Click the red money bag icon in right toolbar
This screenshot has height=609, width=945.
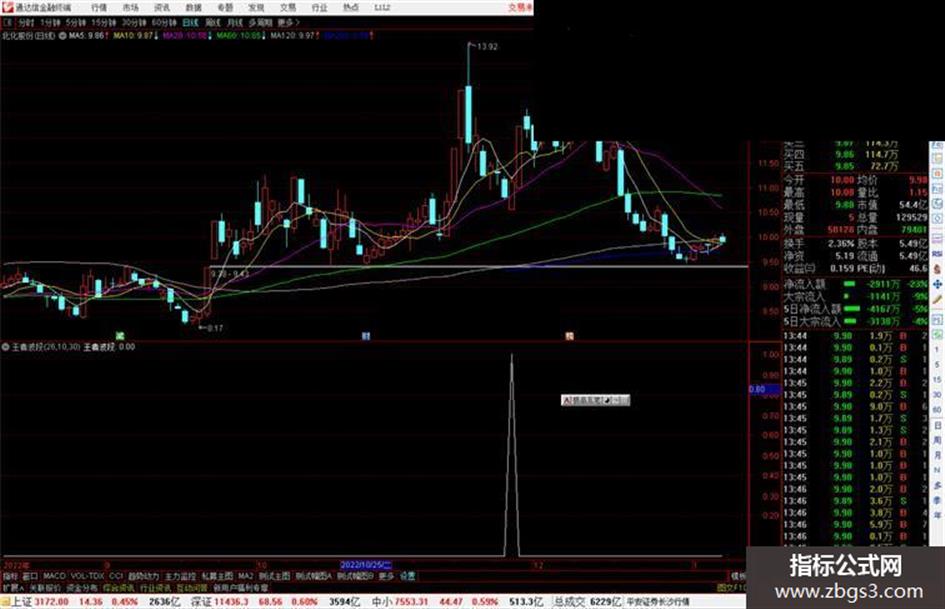937,269
